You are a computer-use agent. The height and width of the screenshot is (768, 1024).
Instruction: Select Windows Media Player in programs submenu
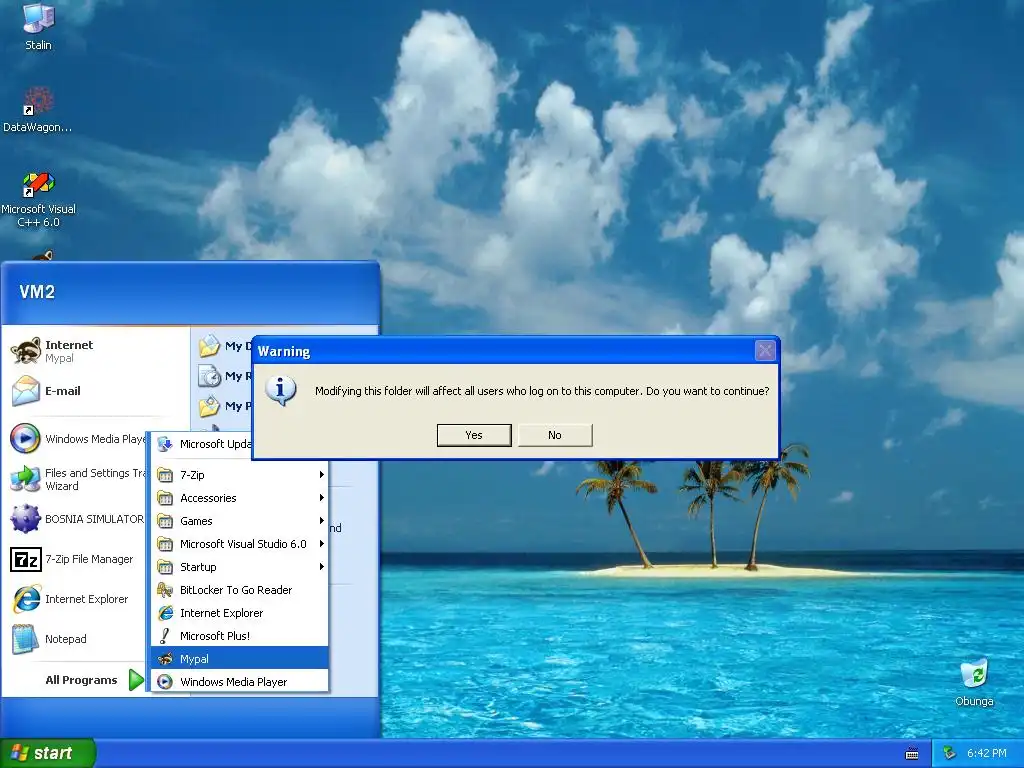[239, 682]
